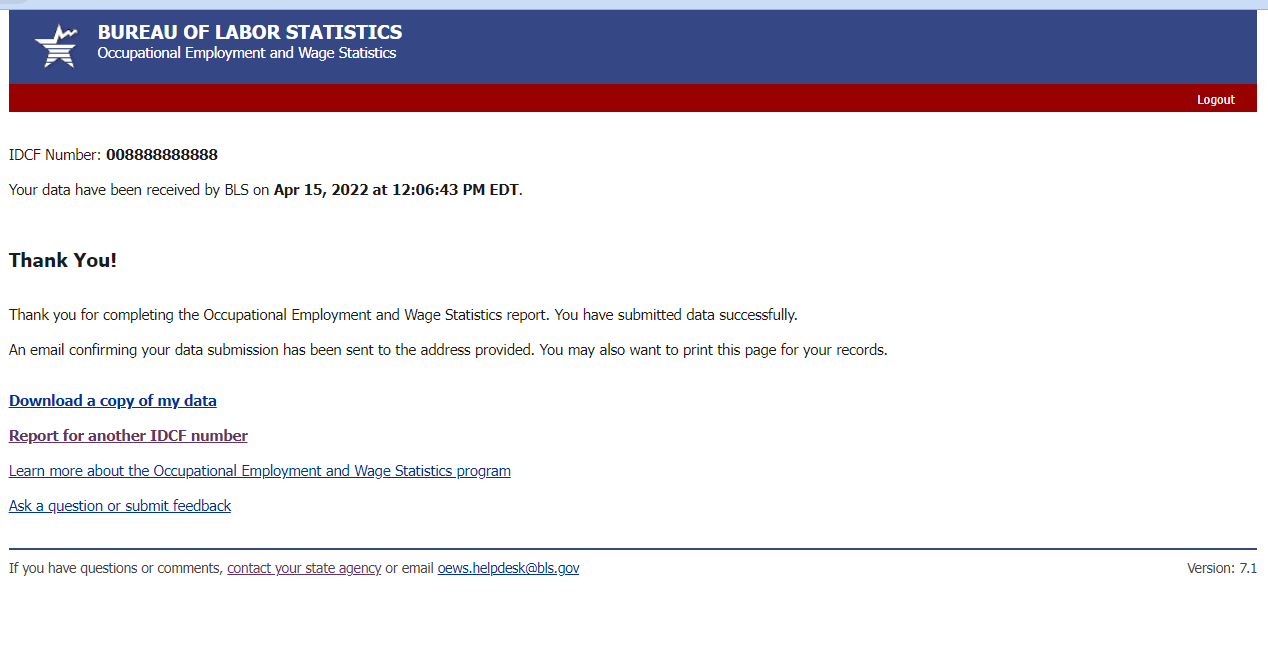Download a copy of my data
Image resolution: width=1268 pixels, height=646 pixels.
click(x=113, y=401)
